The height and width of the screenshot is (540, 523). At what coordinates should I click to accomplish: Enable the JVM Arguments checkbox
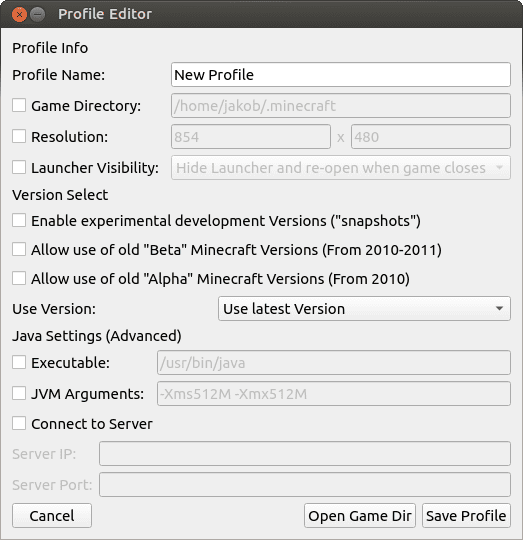[19, 393]
